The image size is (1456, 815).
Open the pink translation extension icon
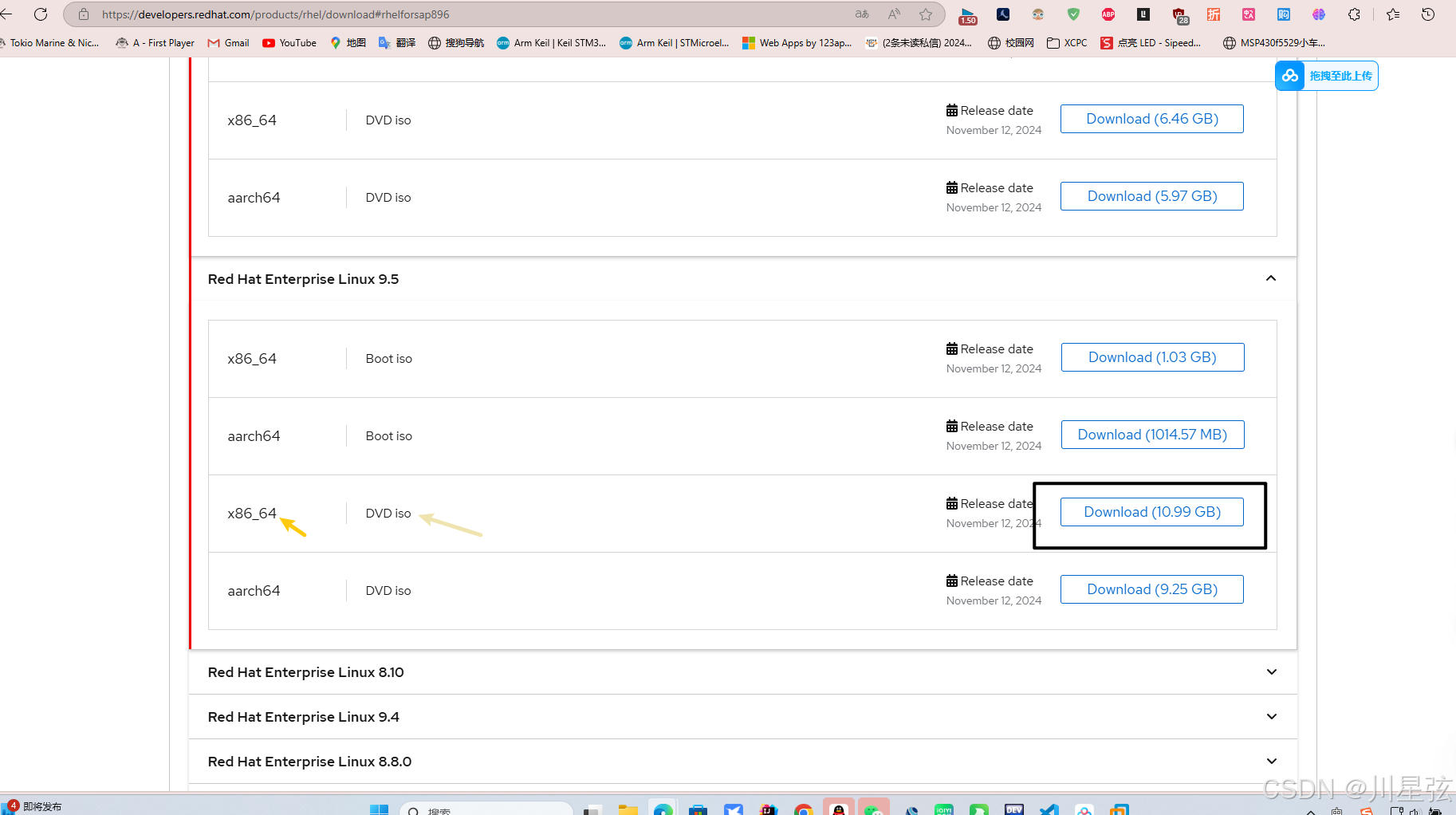pyautogui.click(x=1249, y=14)
